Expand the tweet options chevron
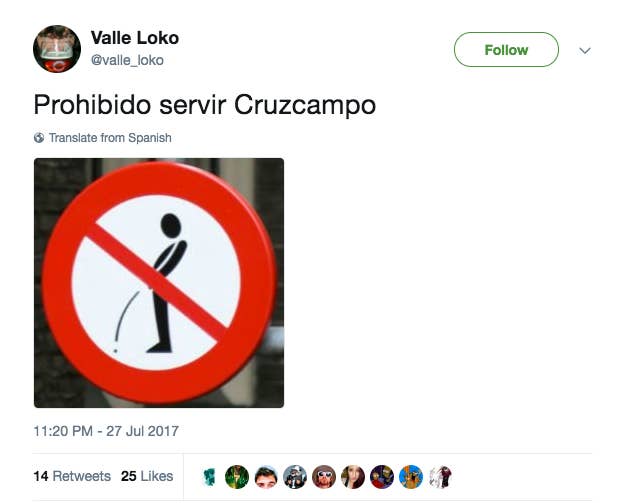The width and height of the screenshot is (629, 503). [x=585, y=51]
